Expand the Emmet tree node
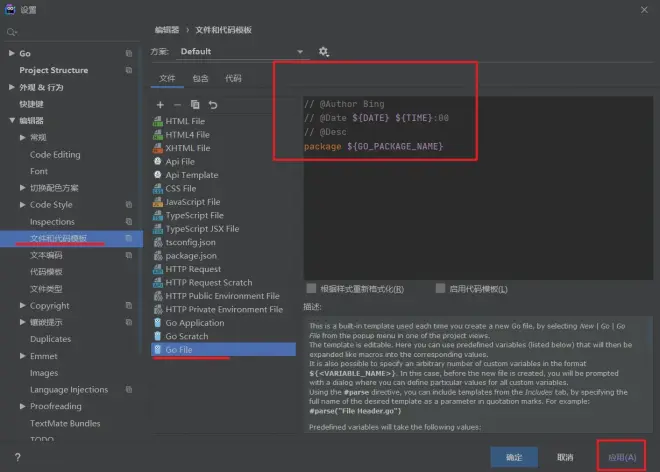660x472 pixels. pos(22,356)
